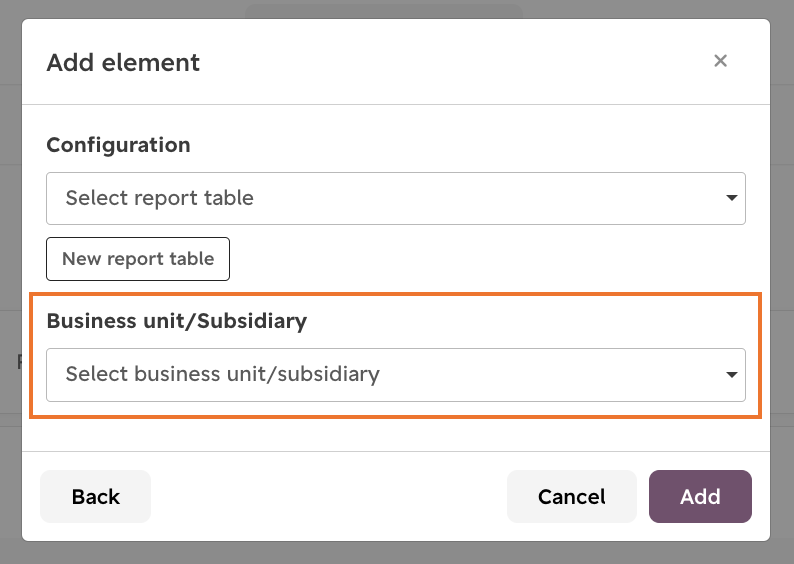The image size is (794, 564).
Task: Open the Select business unit/subsidiary dropdown
Action: [x=395, y=375]
